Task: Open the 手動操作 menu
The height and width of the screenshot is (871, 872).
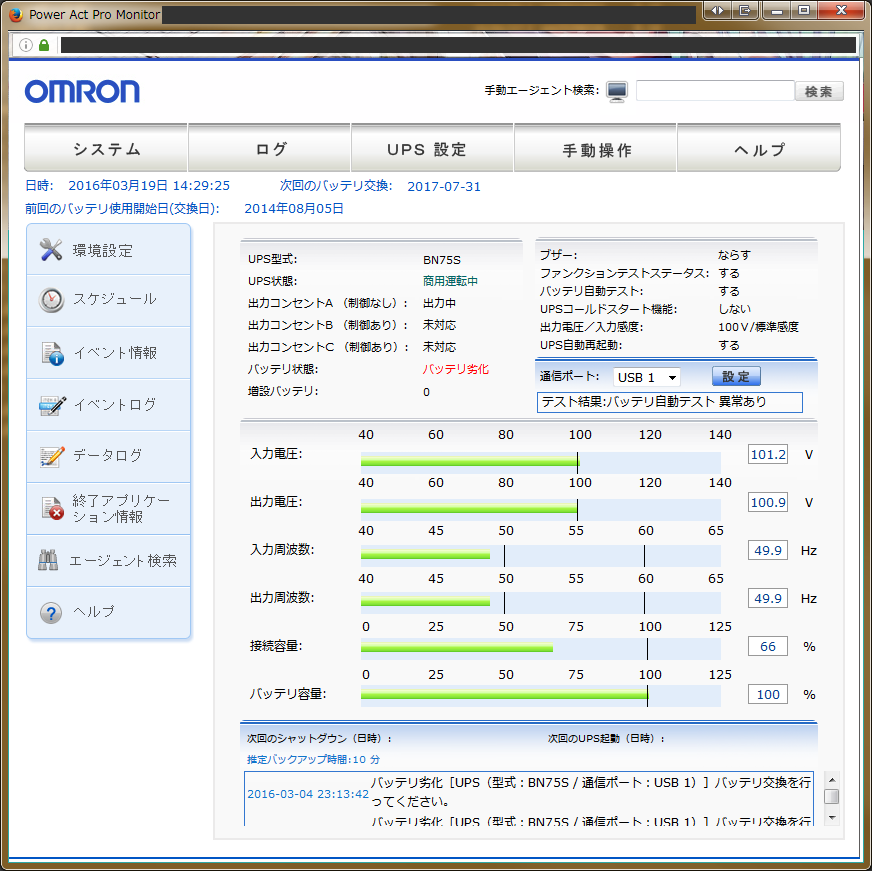Action: tap(596, 149)
